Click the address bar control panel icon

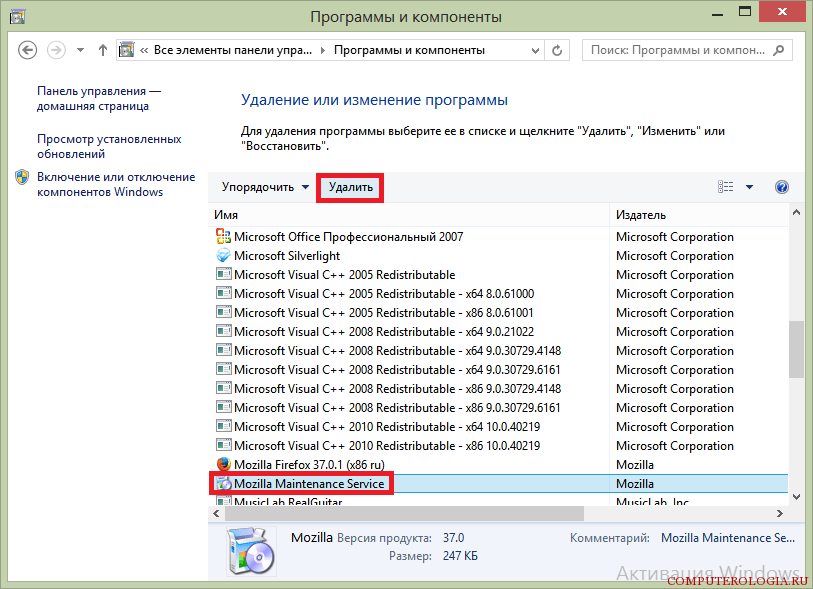pyautogui.click(x=127, y=50)
